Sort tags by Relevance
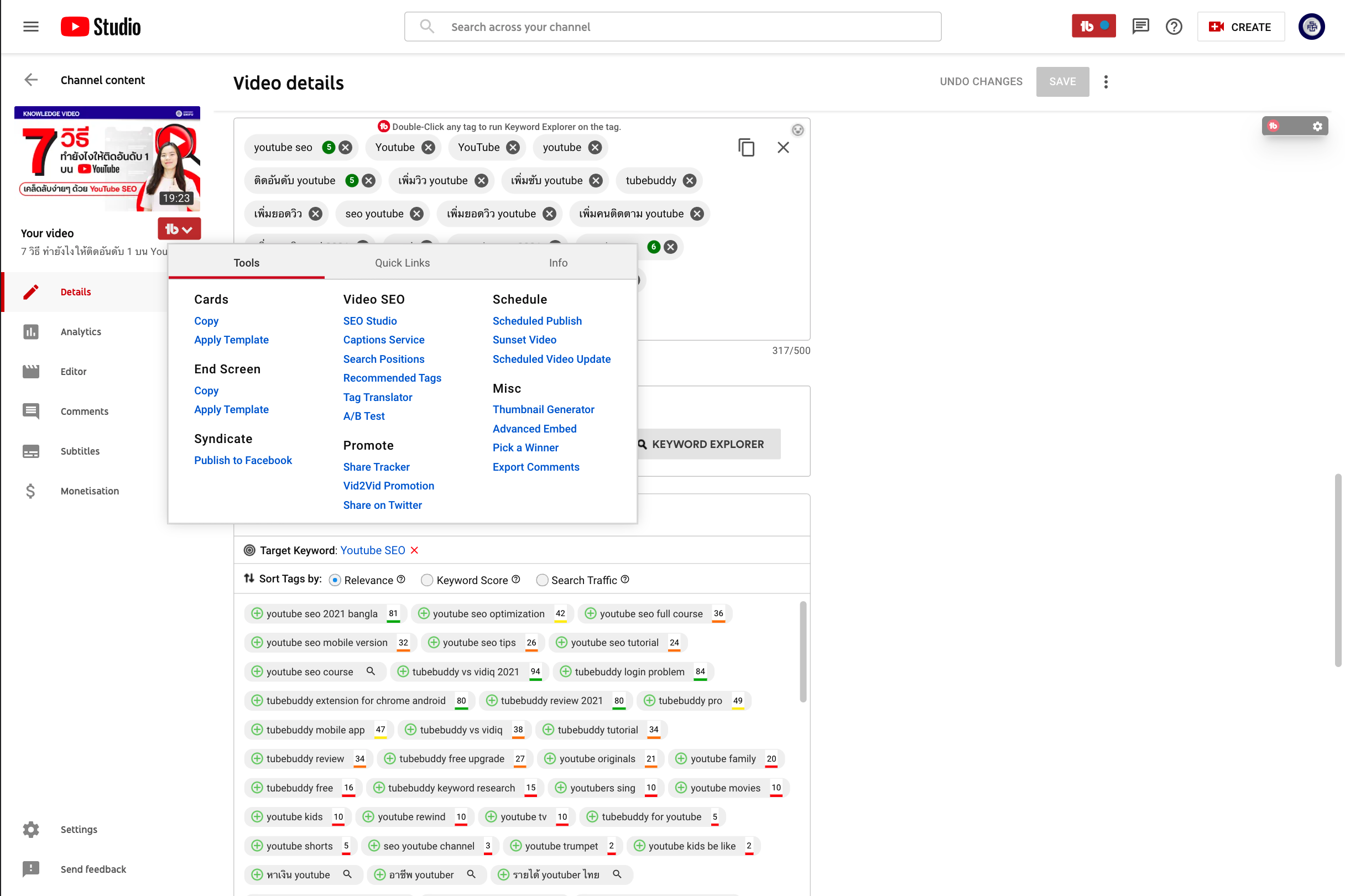This screenshot has width=1345, height=896. (335, 580)
